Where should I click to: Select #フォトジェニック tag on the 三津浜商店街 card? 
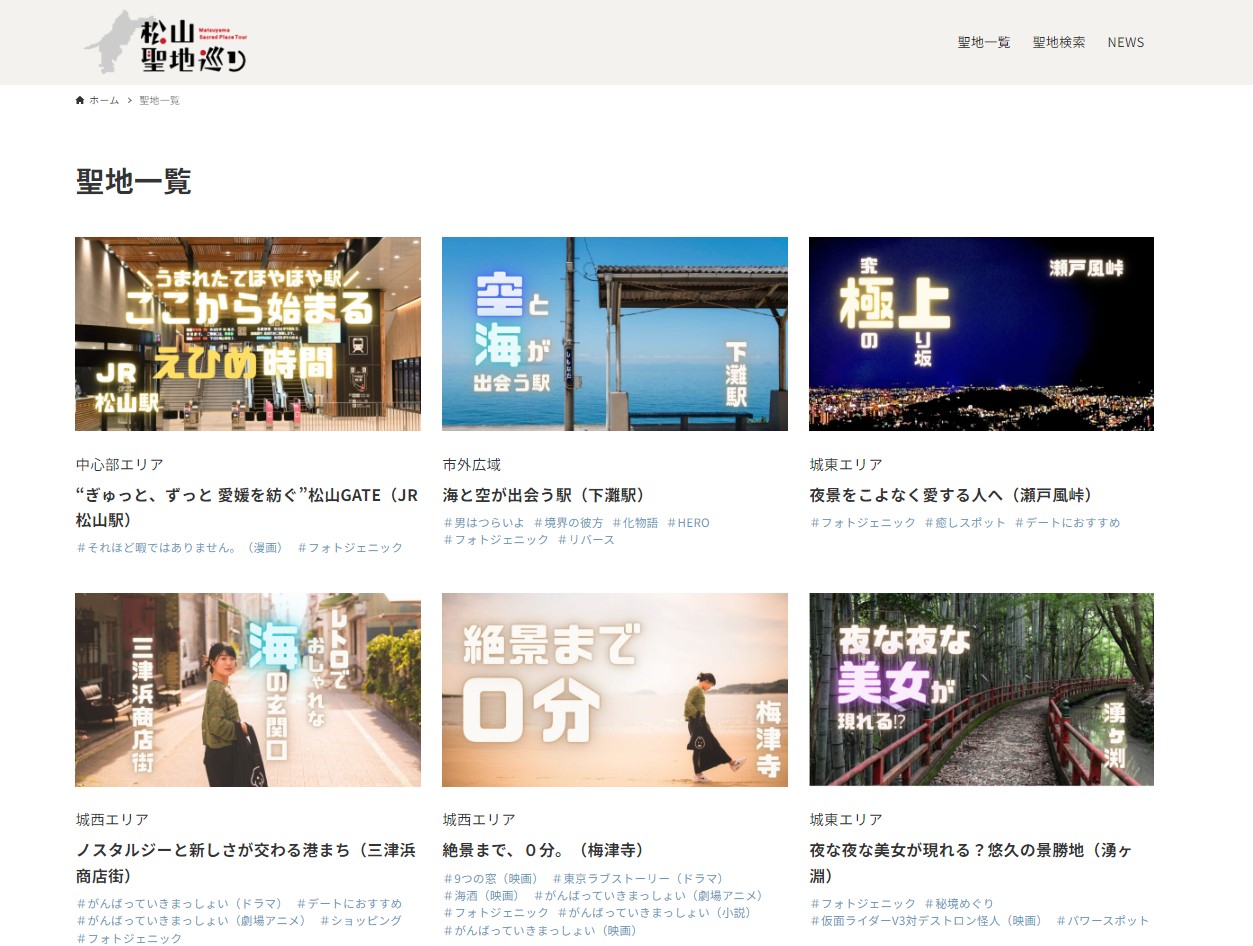pyautogui.click(x=129, y=939)
